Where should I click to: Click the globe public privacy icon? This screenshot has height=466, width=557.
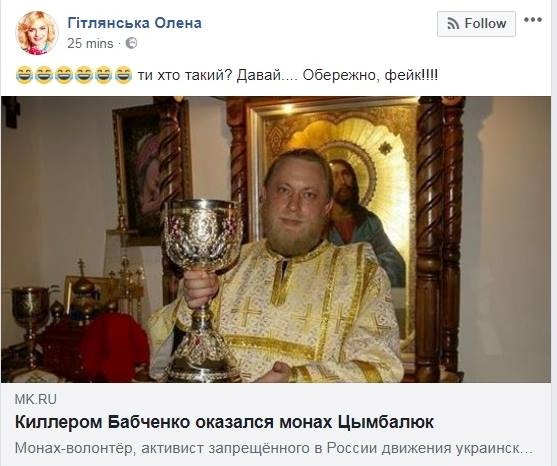coord(131,43)
